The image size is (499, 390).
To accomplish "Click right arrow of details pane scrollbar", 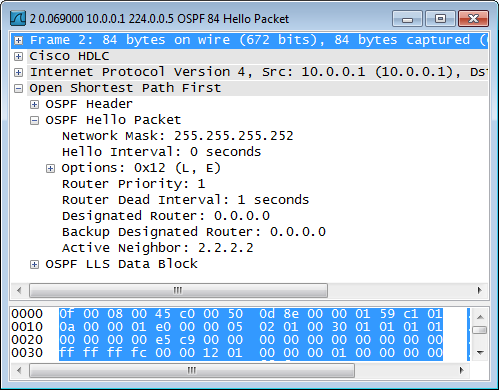I will (x=480, y=290).
